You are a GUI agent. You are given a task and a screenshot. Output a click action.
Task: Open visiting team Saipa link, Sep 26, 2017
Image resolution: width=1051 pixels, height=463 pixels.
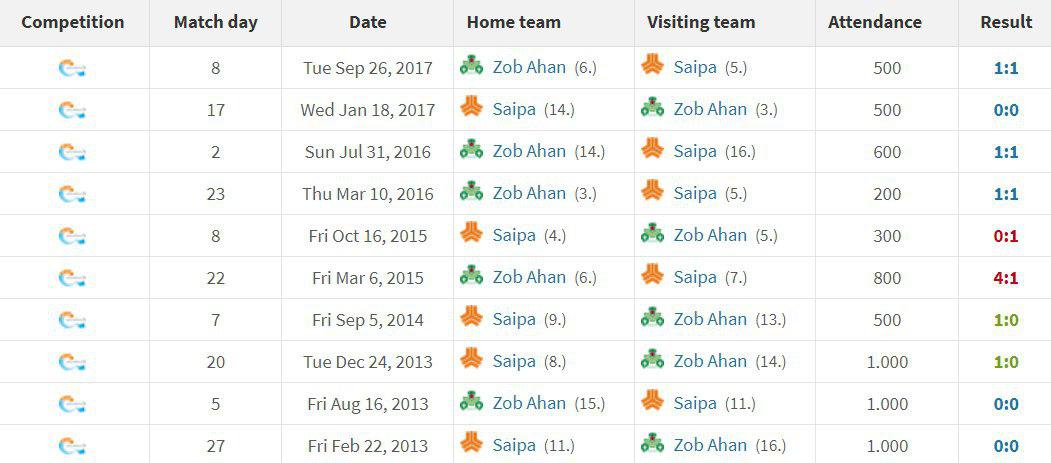tap(695, 68)
